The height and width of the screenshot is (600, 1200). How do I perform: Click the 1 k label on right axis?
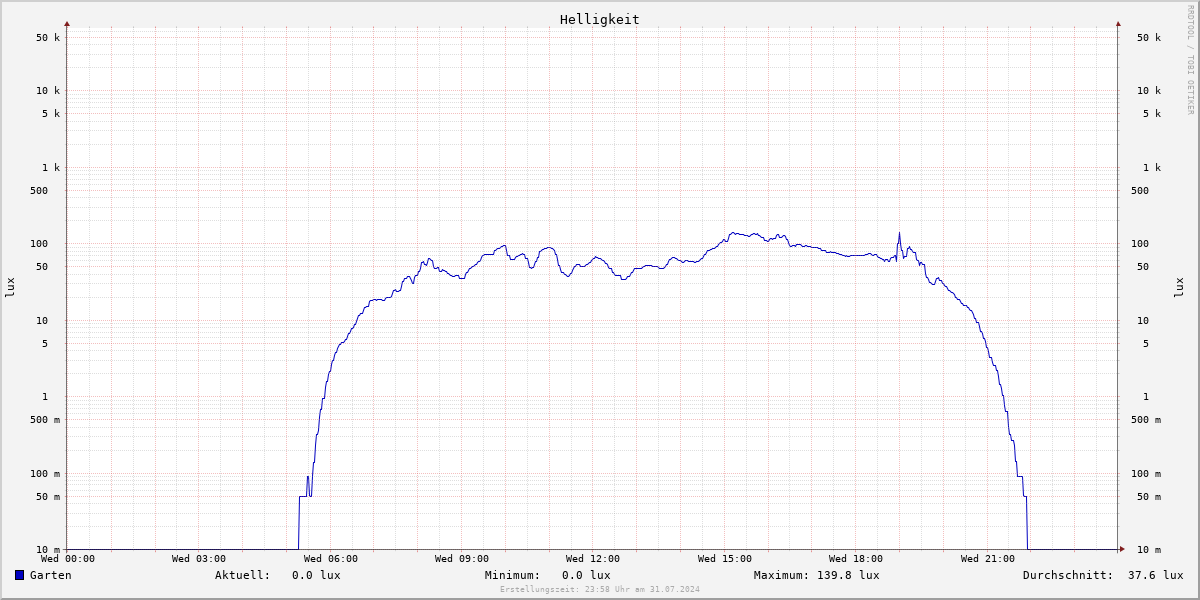(x=1152, y=168)
